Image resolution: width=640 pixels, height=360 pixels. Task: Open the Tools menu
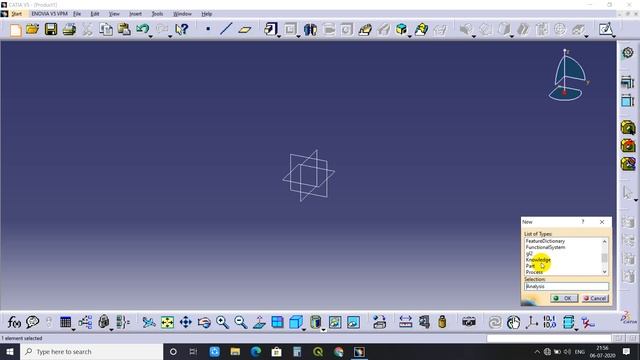click(157, 14)
